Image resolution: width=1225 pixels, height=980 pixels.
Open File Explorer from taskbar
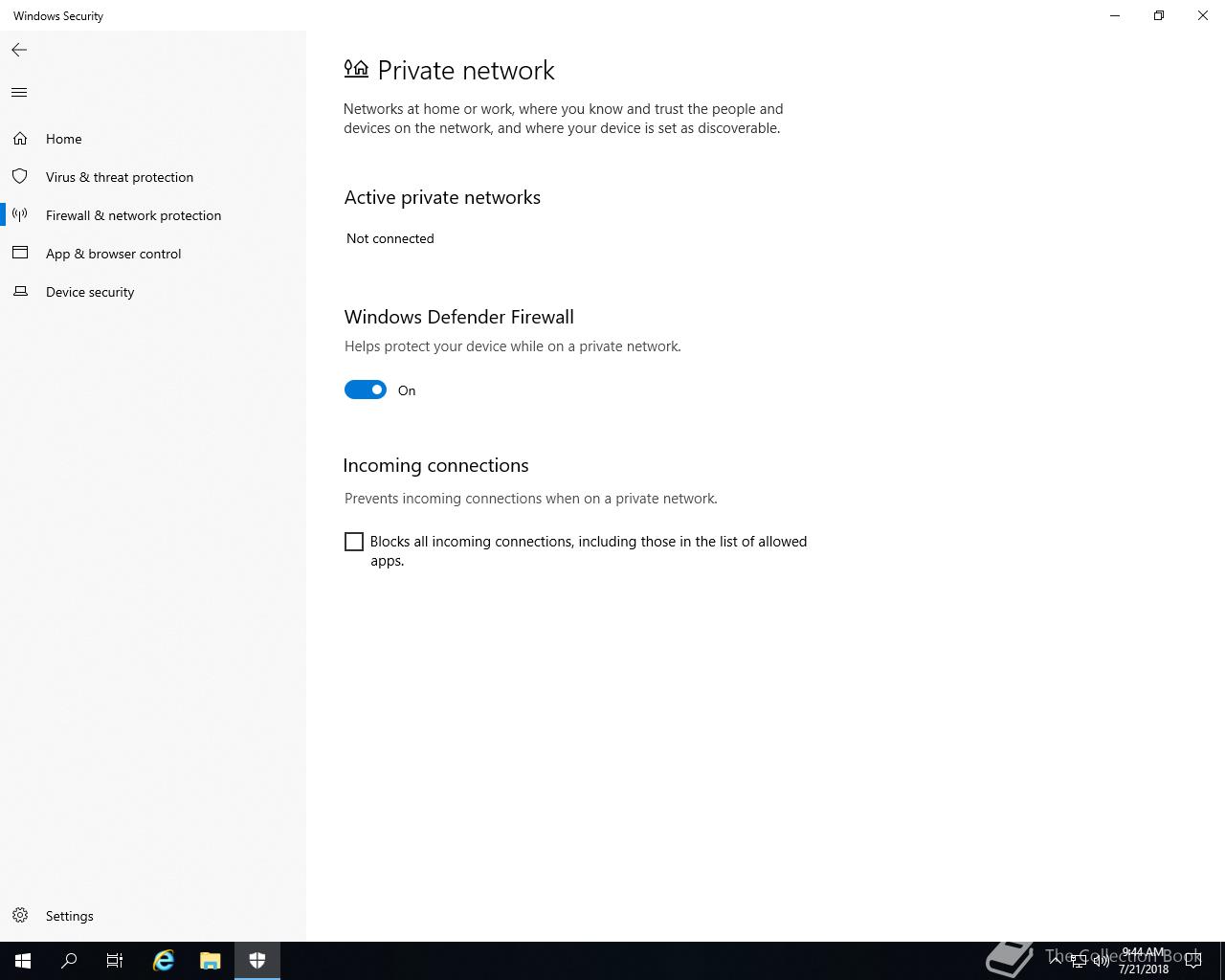coord(210,961)
